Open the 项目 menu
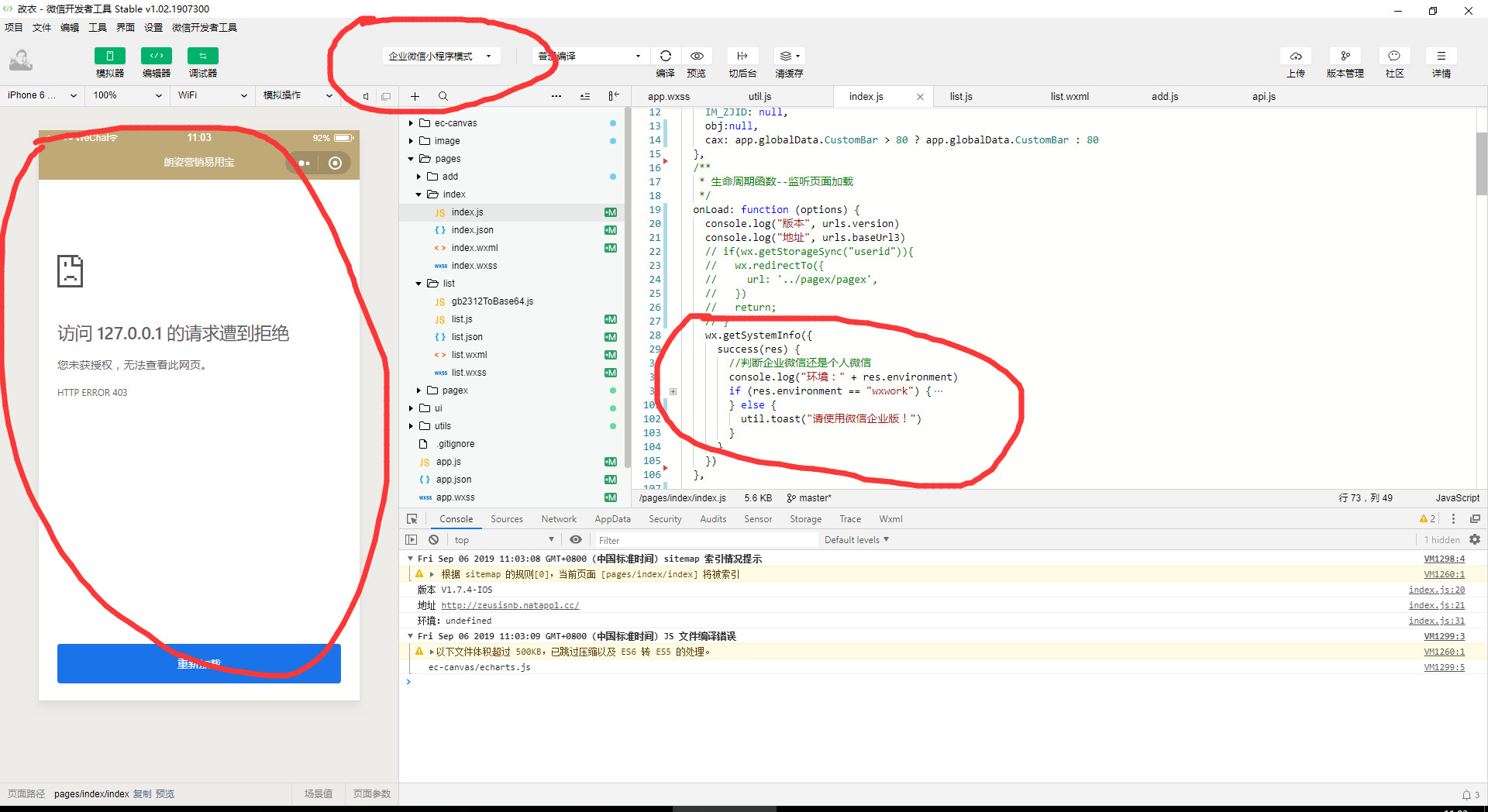 [14, 27]
